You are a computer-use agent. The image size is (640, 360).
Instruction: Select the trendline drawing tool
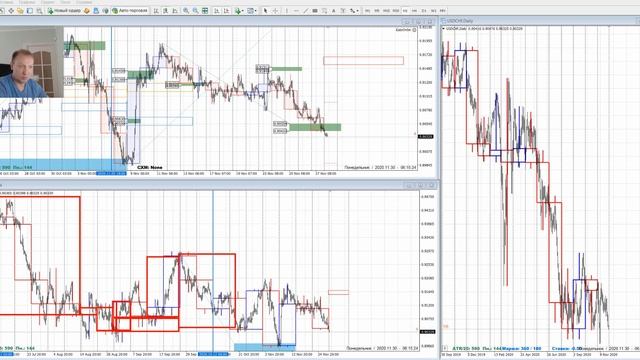coord(305,11)
